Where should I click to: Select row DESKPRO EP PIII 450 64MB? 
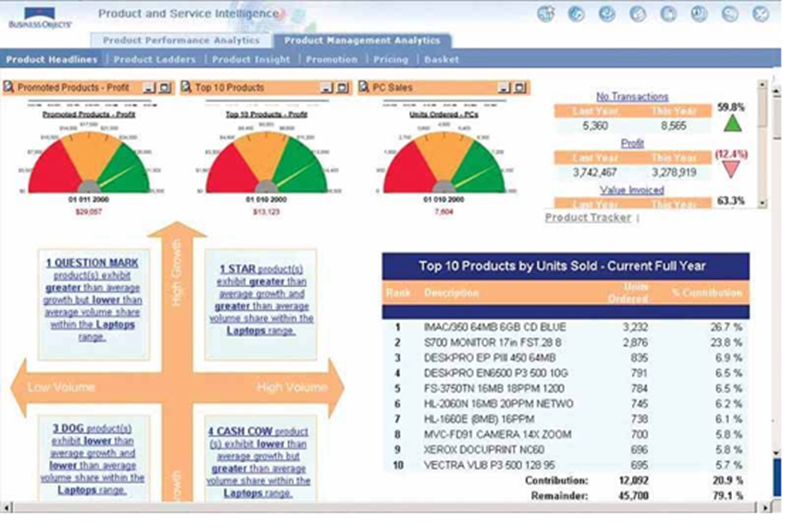566,358
